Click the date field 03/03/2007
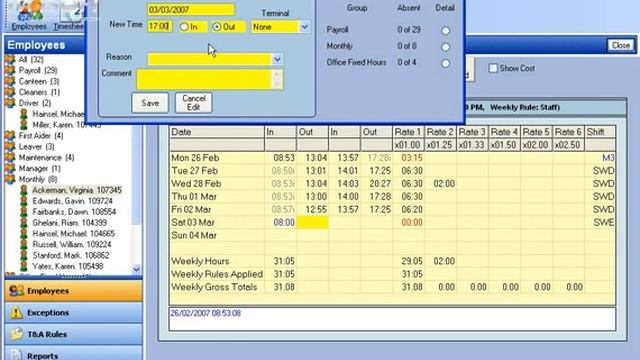This screenshot has width=640, height=360. [x=191, y=9]
